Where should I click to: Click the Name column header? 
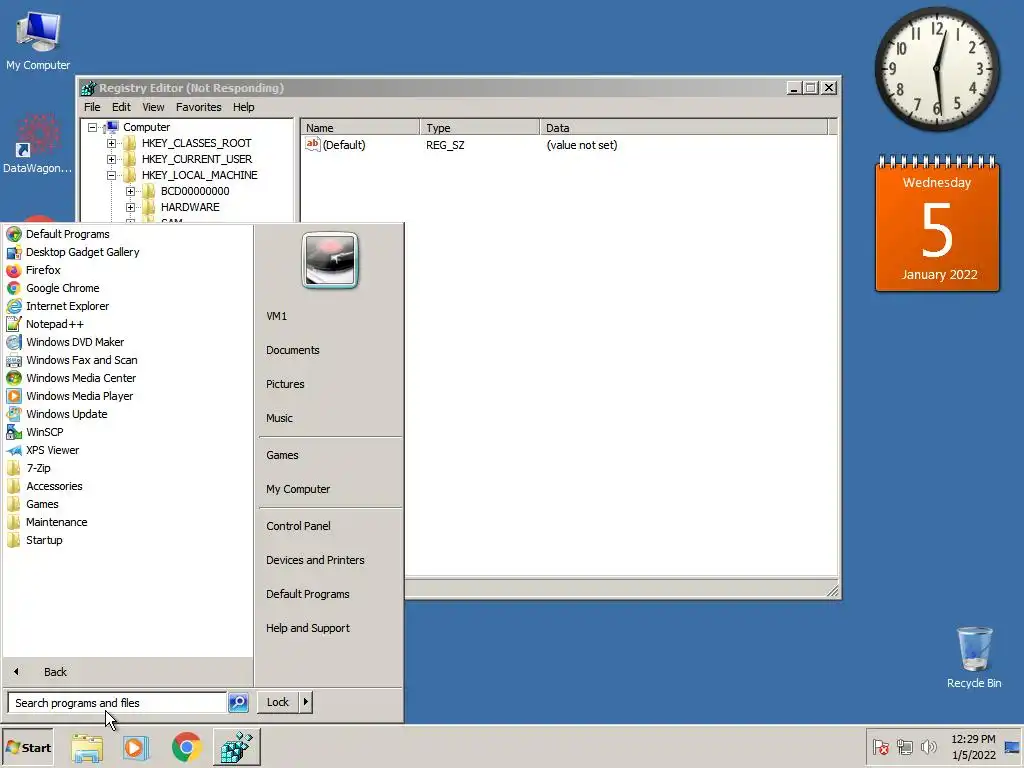[360, 127]
